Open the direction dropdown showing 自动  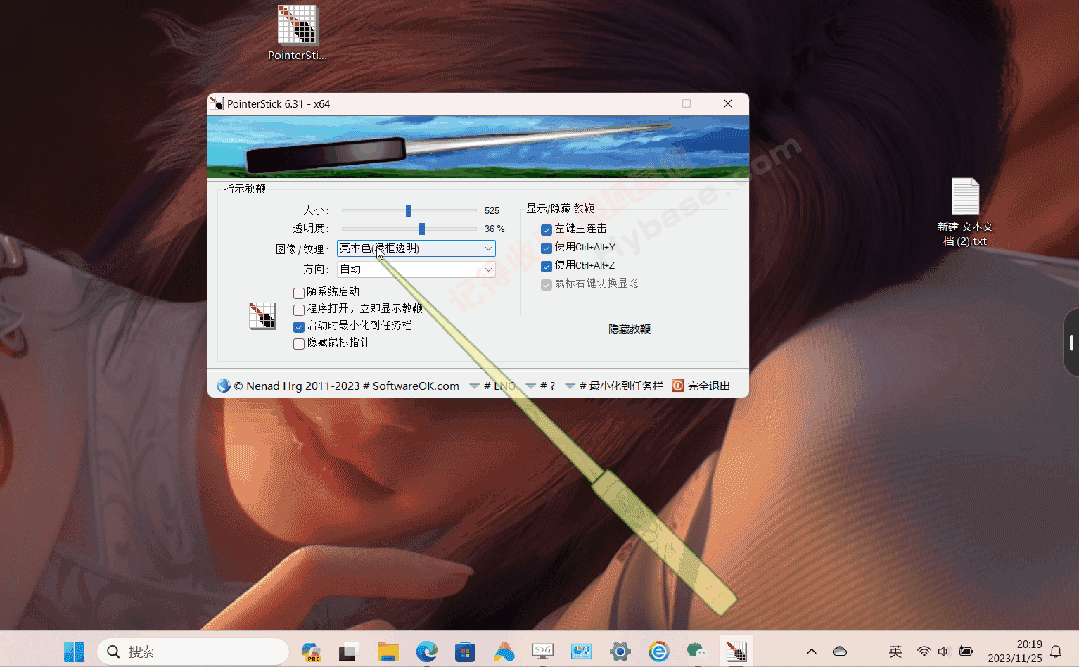(x=416, y=269)
